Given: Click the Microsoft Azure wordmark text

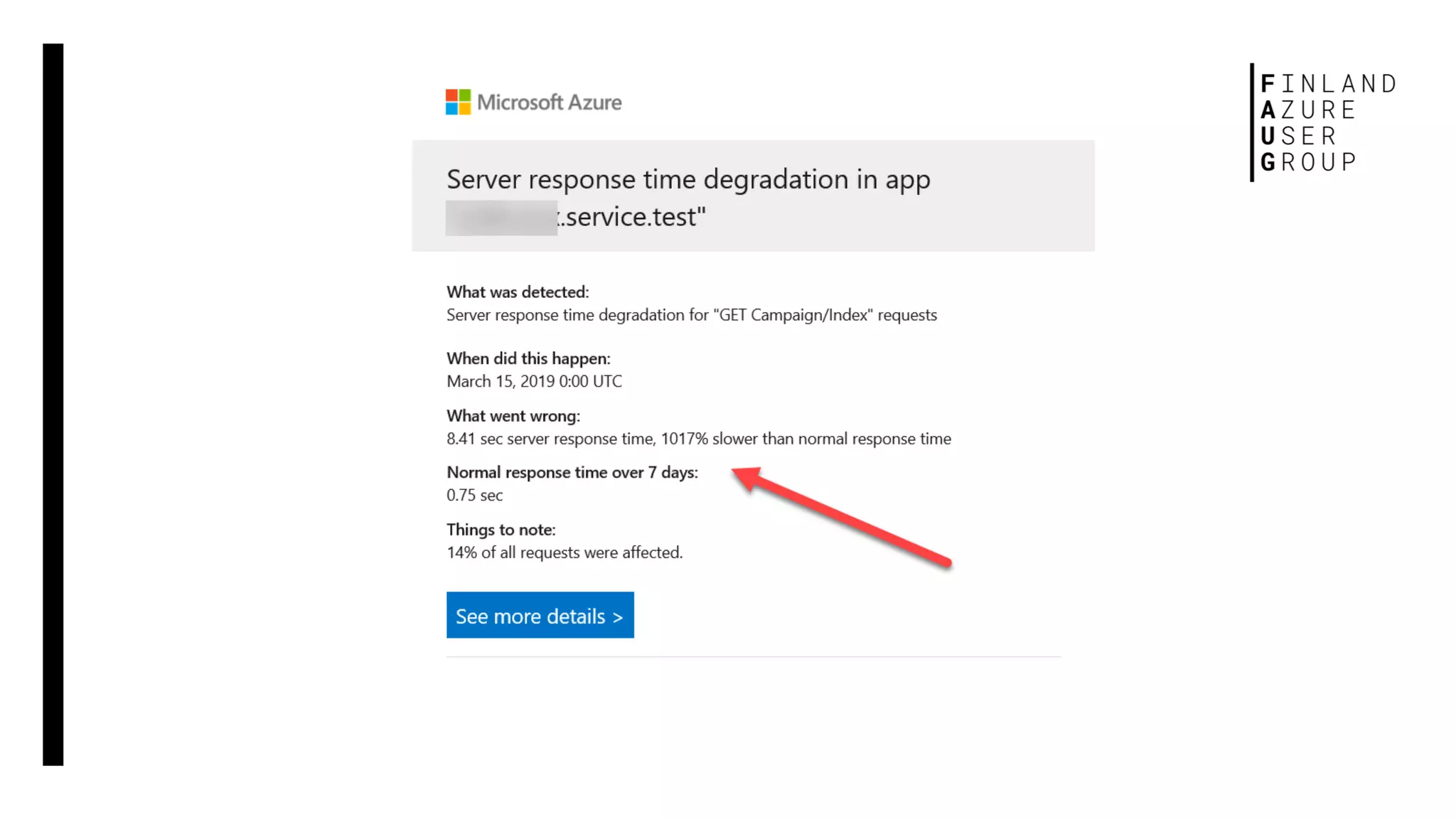Looking at the screenshot, I should tap(549, 102).
